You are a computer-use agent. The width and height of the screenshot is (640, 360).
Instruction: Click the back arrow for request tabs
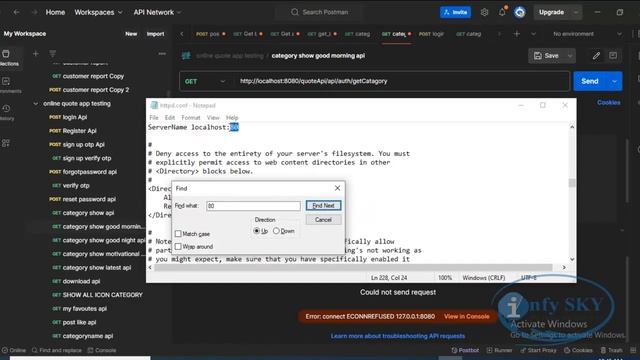[x=182, y=34]
